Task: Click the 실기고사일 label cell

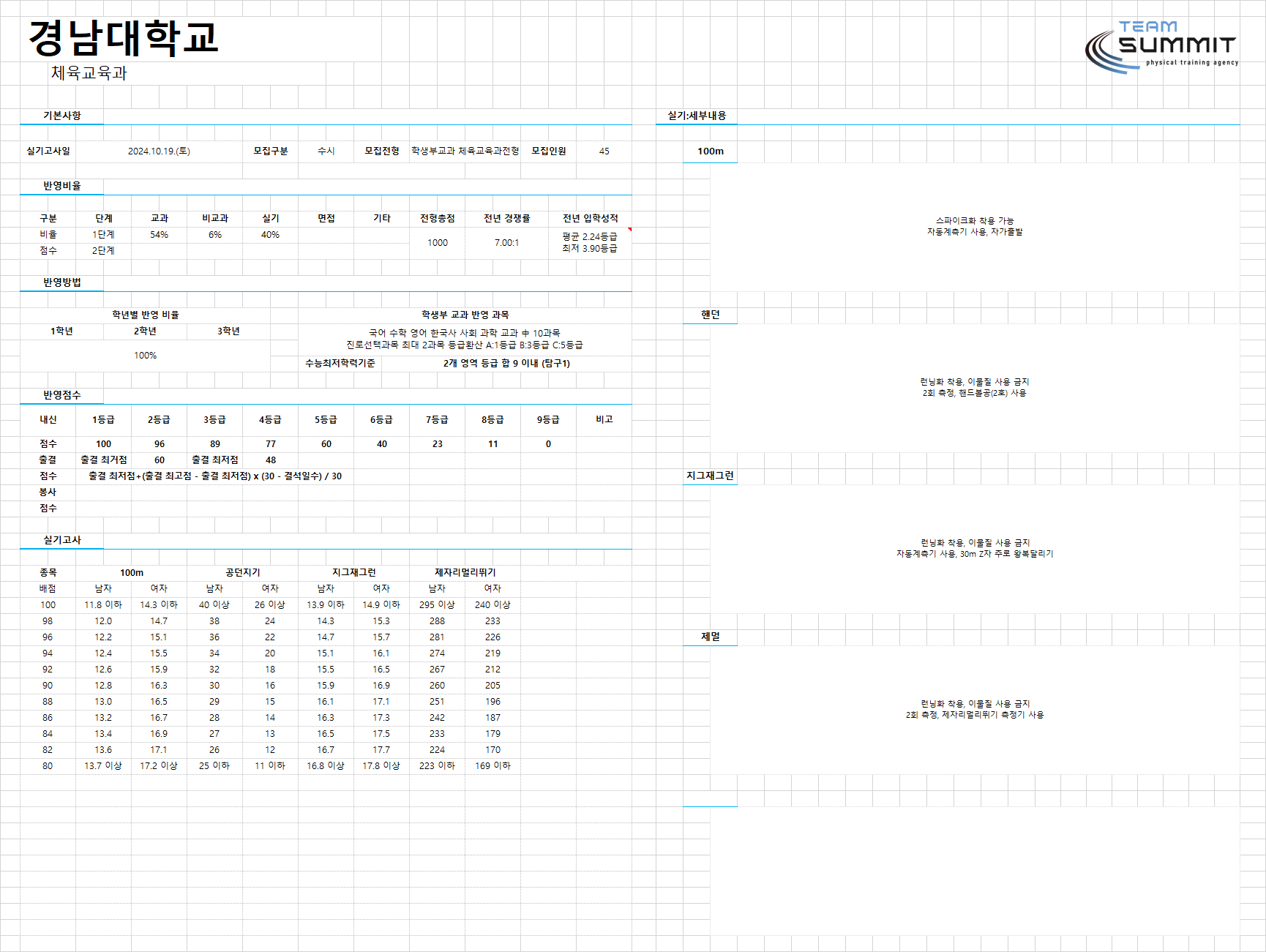Action: [48, 151]
